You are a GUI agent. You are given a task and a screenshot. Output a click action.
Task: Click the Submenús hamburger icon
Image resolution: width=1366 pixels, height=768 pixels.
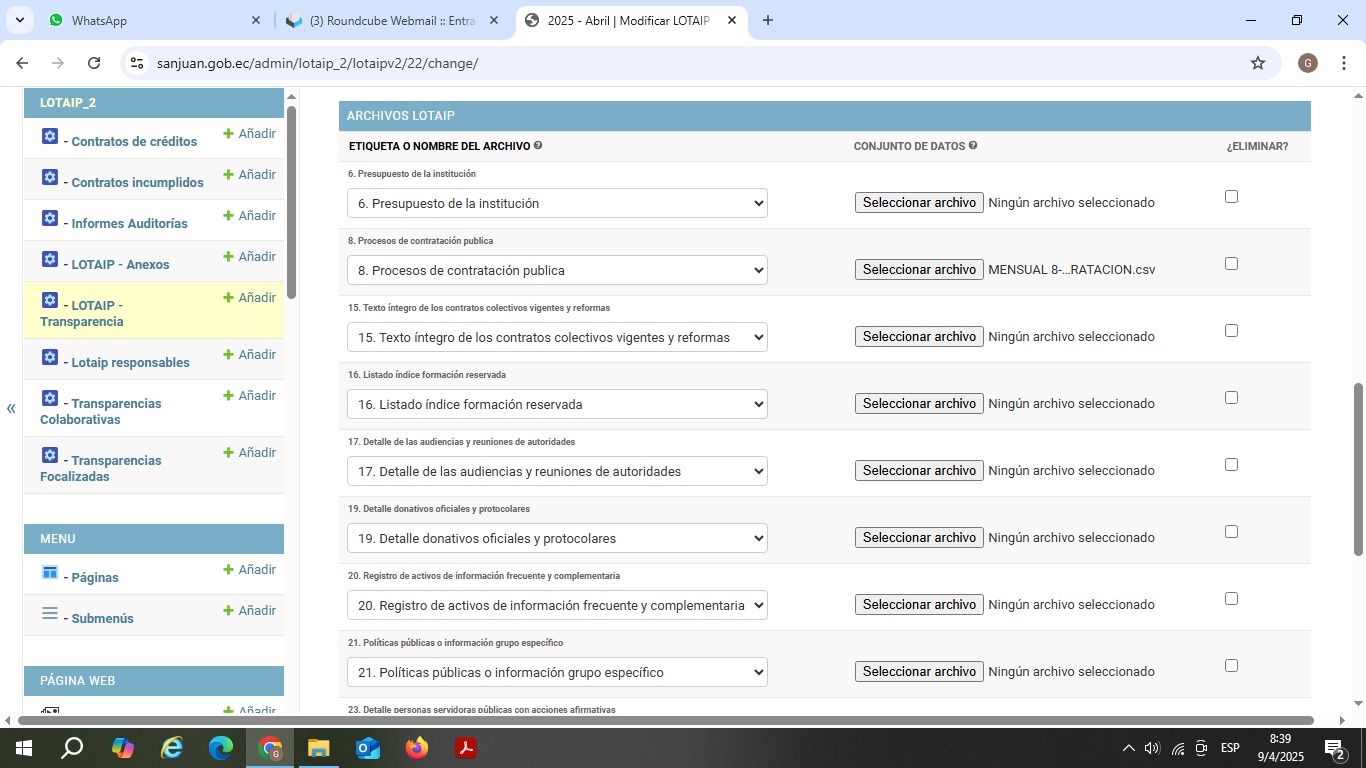tap(50, 613)
